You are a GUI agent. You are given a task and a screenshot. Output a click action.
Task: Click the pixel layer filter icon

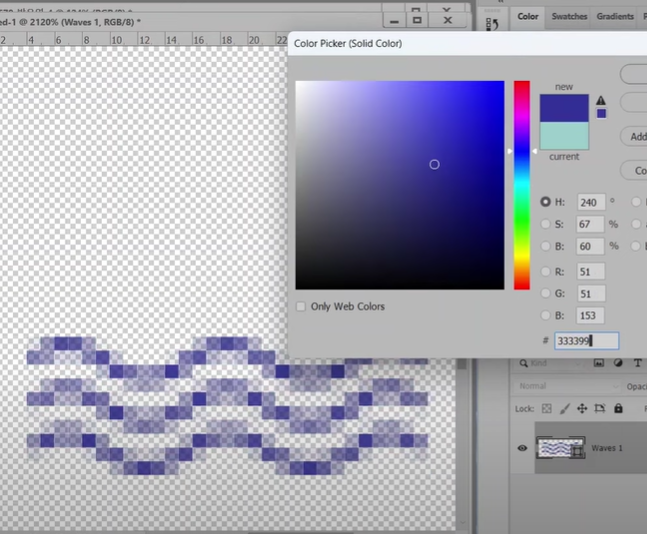[599, 363]
